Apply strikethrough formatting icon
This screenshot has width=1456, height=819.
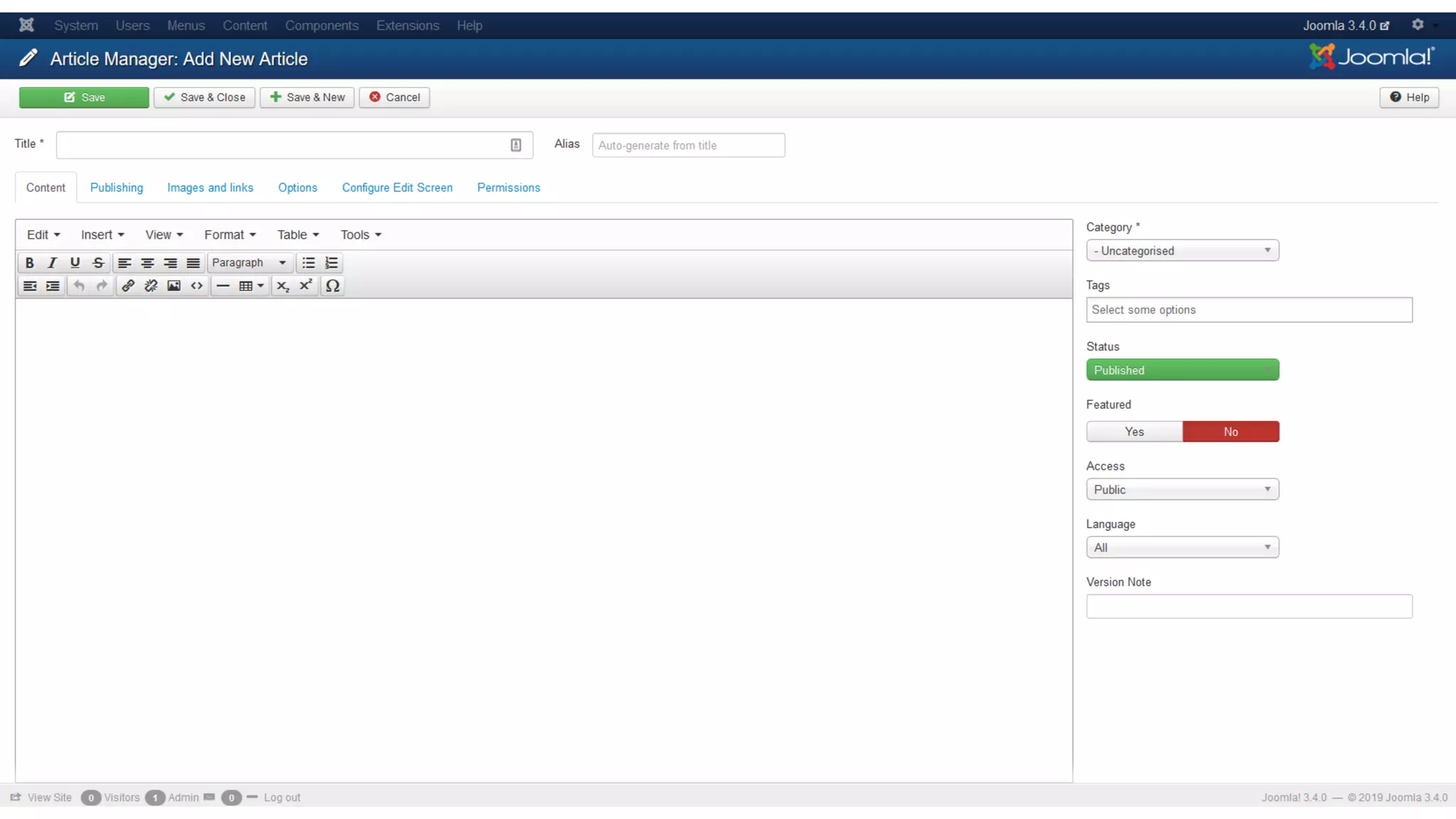pos(98,263)
